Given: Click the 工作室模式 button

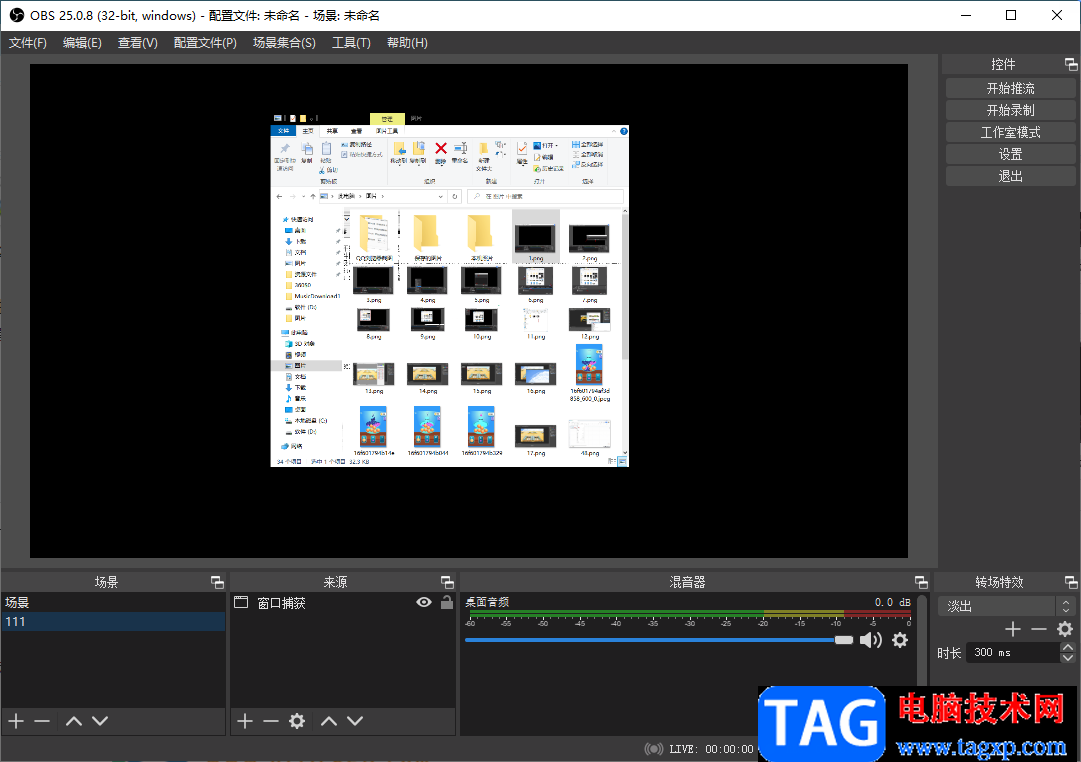Looking at the screenshot, I should pos(1010,132).
